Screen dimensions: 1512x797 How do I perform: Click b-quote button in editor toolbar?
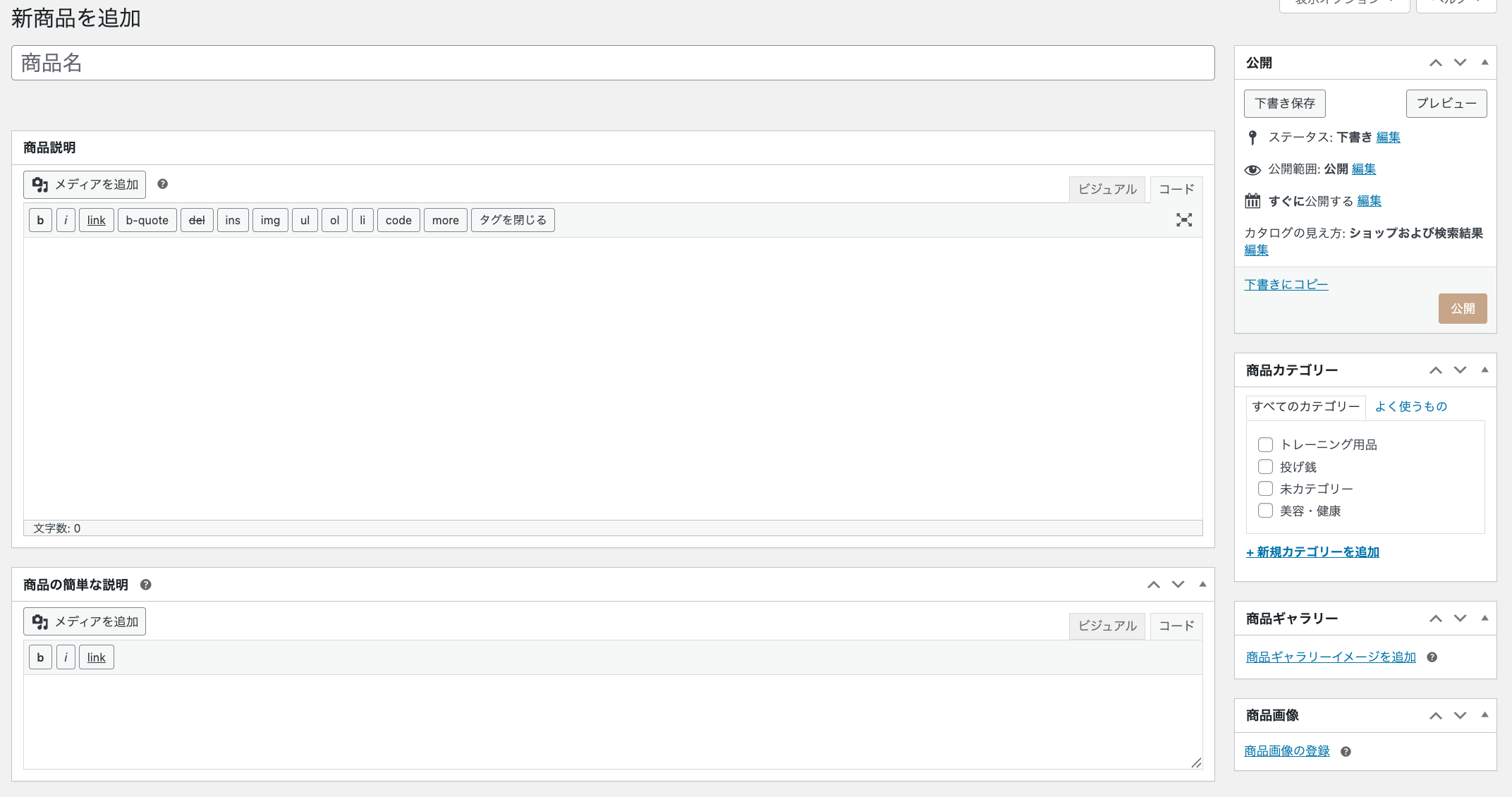147,220
